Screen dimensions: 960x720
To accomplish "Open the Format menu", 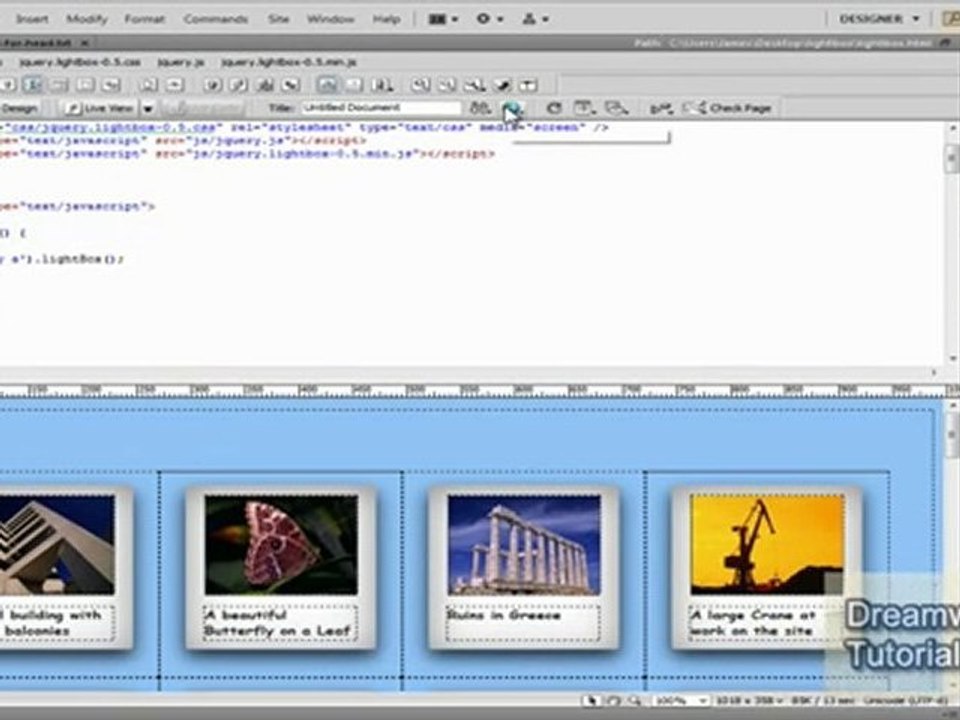I will [144, 19].
